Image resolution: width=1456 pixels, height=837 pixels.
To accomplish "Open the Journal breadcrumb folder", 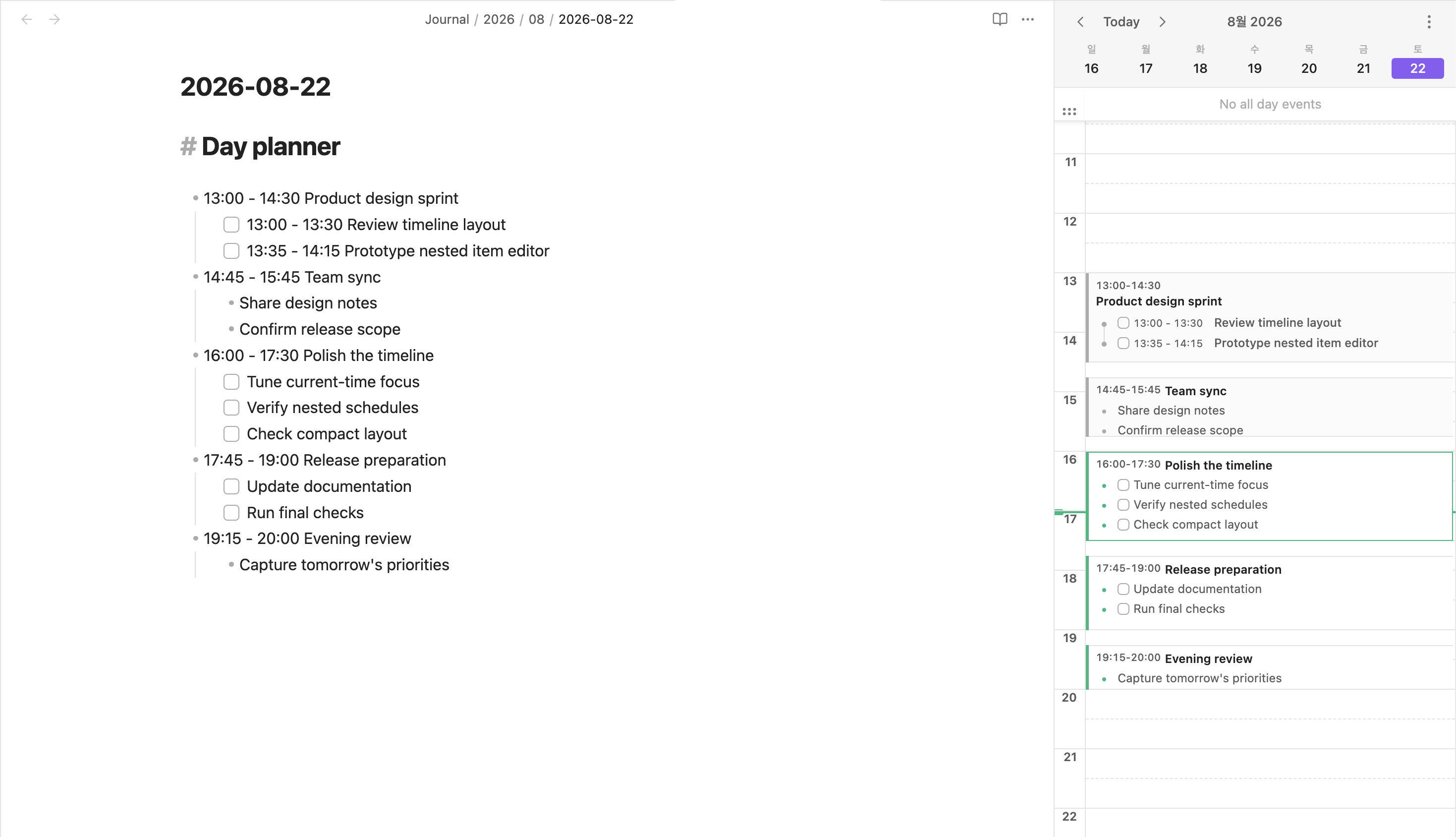I will point(447,19).
